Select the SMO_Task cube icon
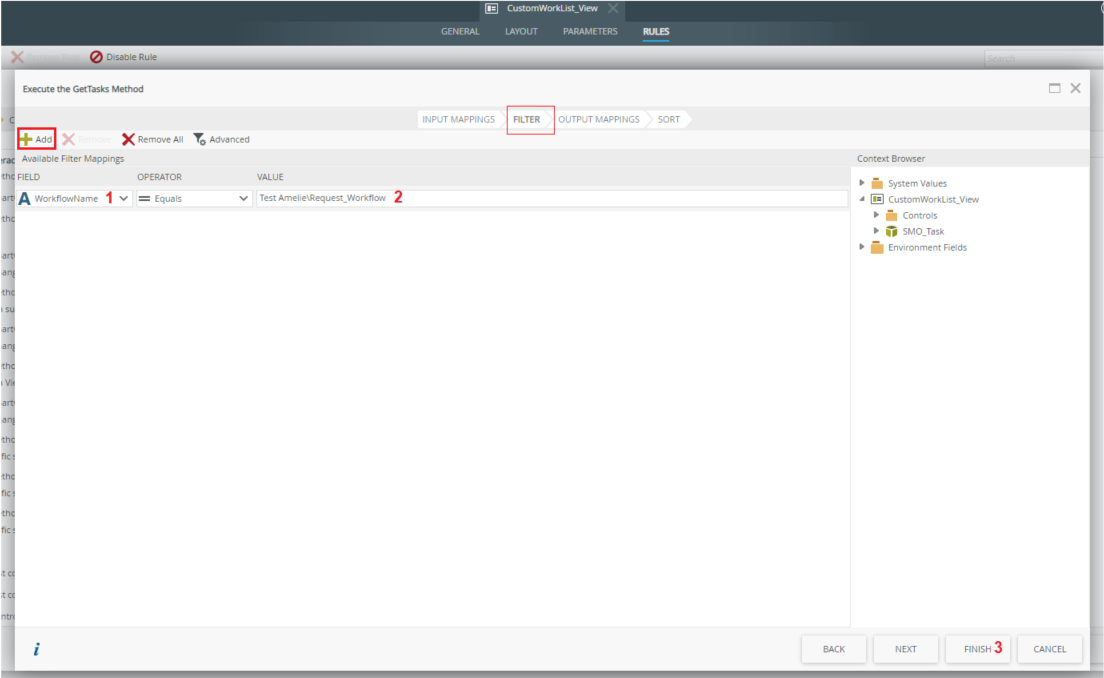 pos(891,231)
